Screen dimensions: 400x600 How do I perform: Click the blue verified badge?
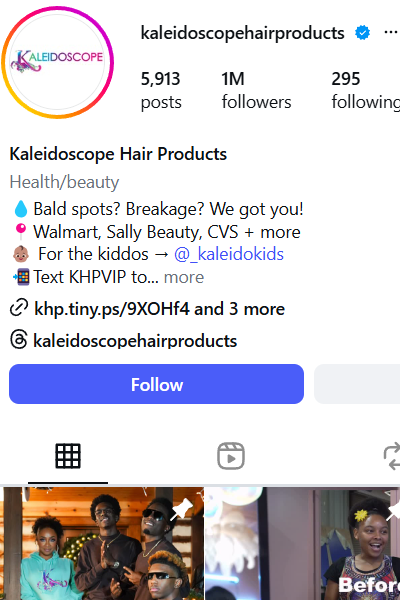coord(362,33)
